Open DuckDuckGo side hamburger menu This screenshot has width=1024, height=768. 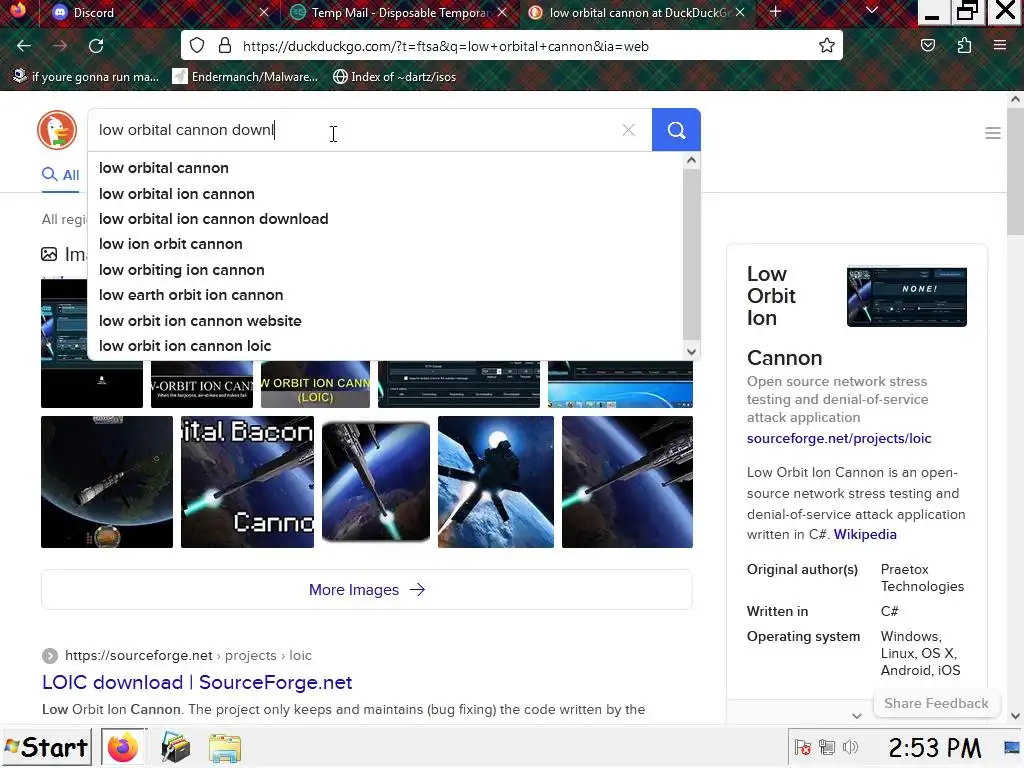point(993,133)
